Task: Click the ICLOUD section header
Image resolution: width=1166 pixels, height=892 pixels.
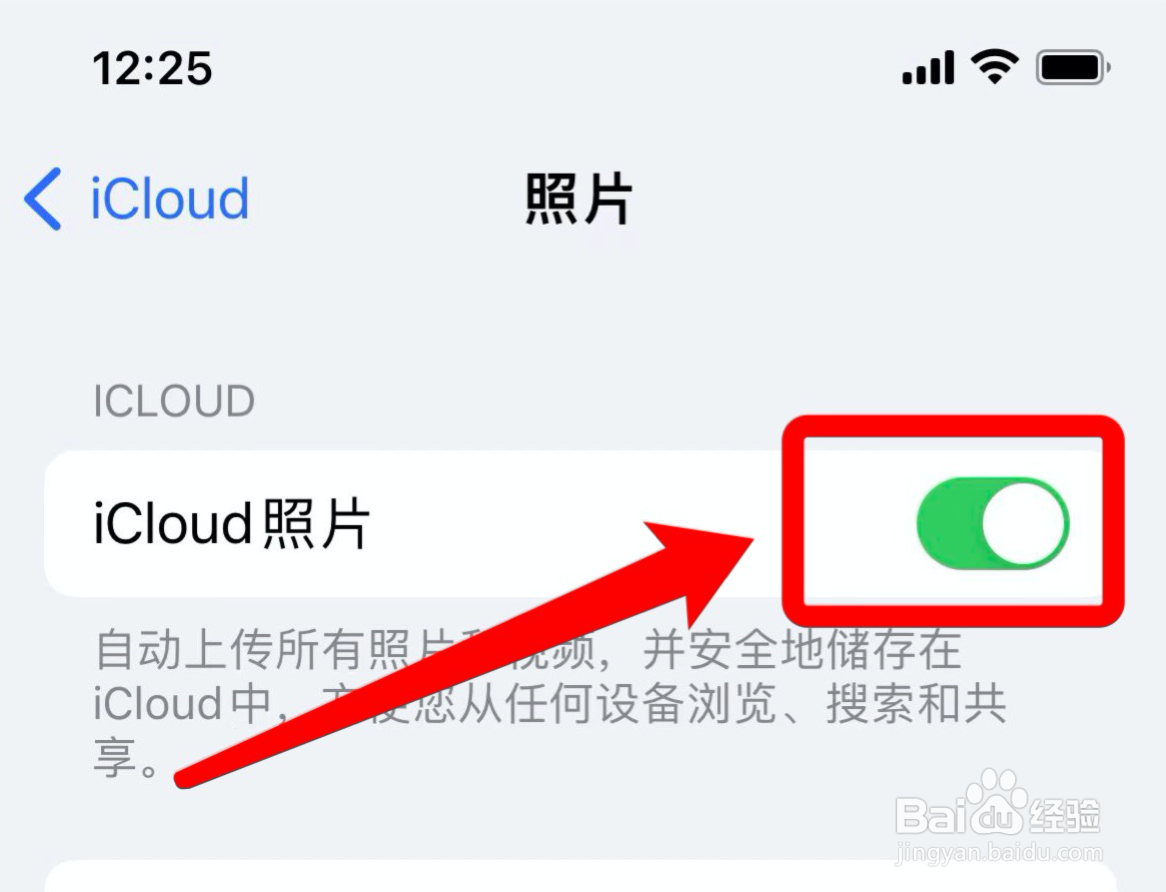Action: coord(174,401)
